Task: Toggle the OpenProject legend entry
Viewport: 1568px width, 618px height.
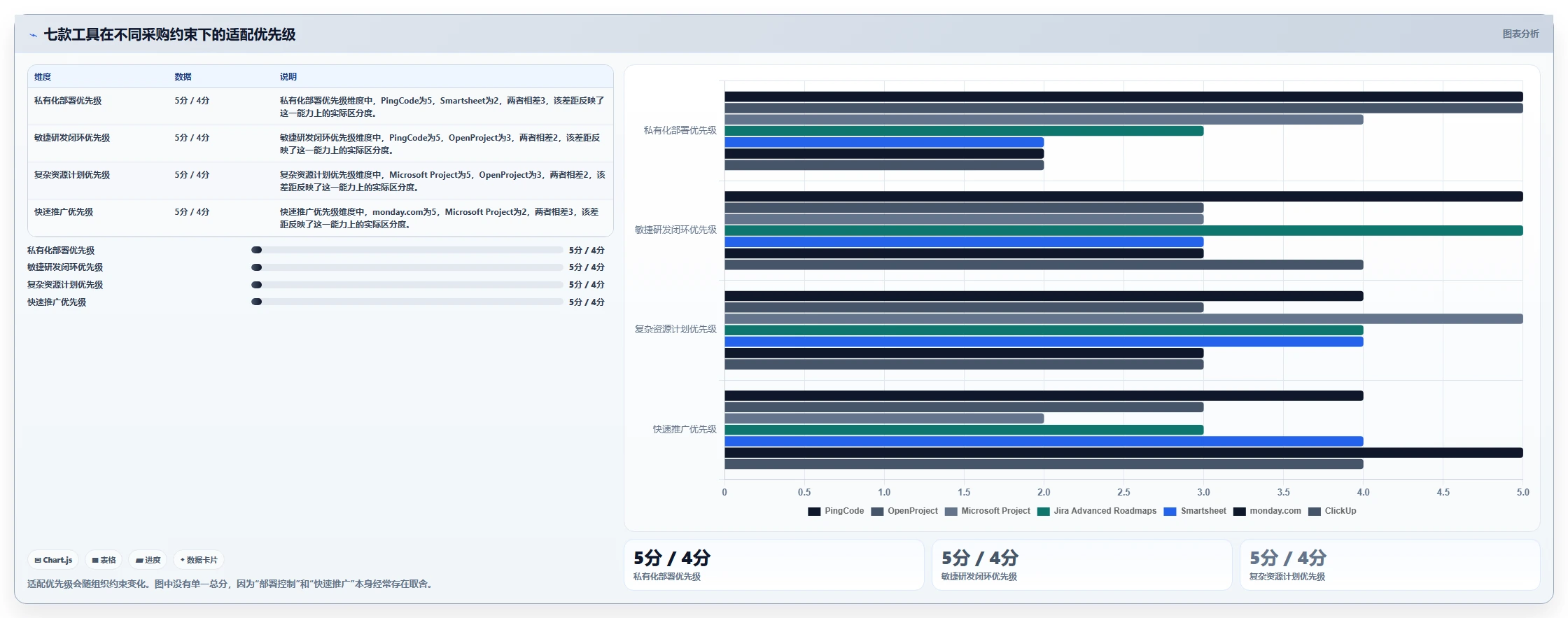Action: tap(904, 511)
